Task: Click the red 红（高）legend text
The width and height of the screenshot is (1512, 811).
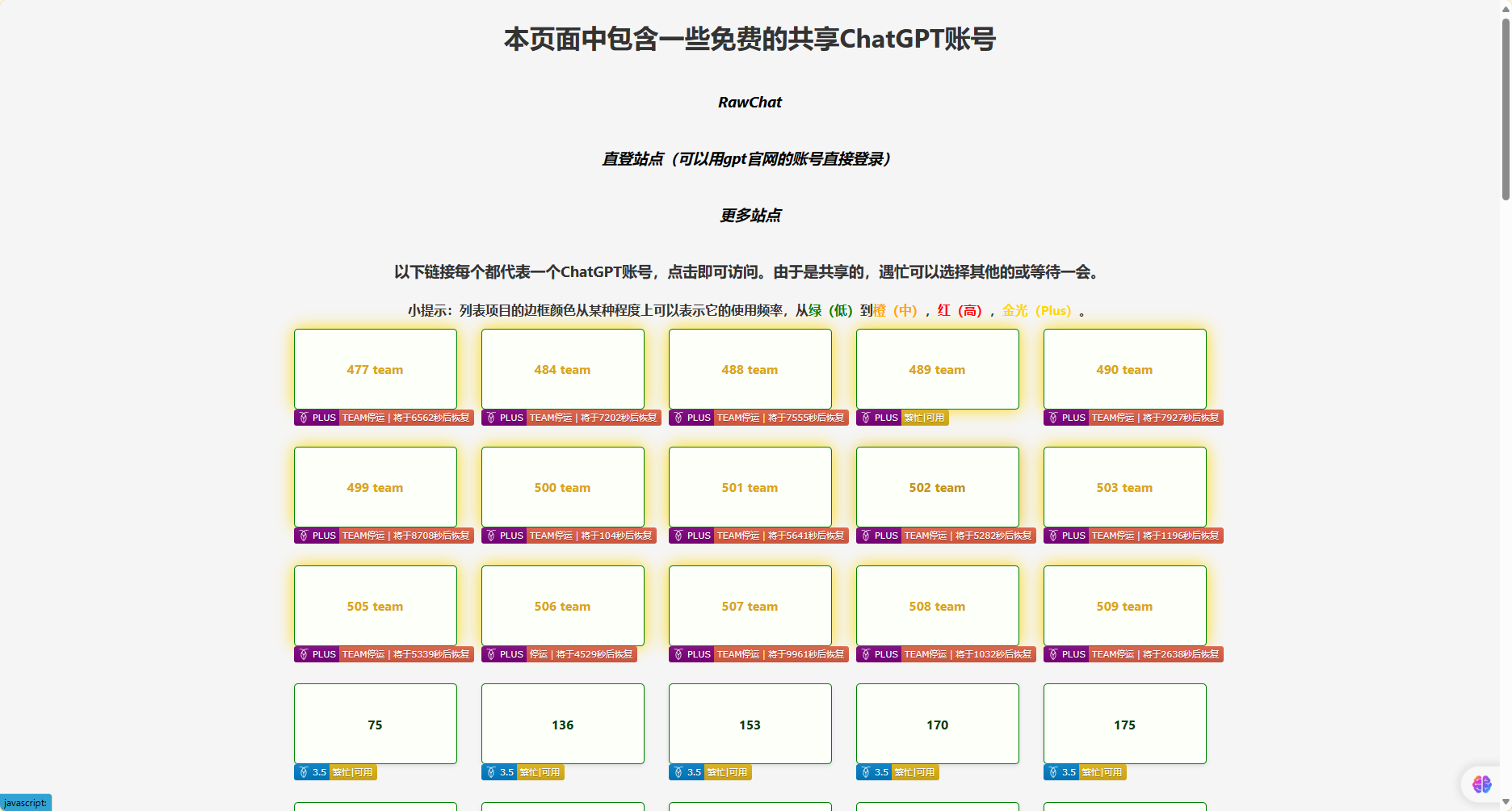Action: [960, 311]
